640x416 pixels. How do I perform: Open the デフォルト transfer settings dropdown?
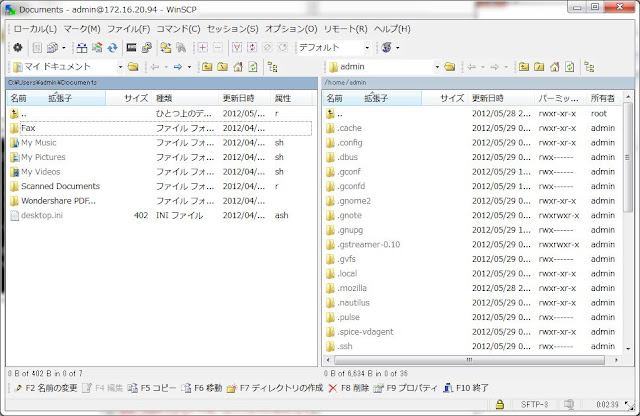pos(367,48)
